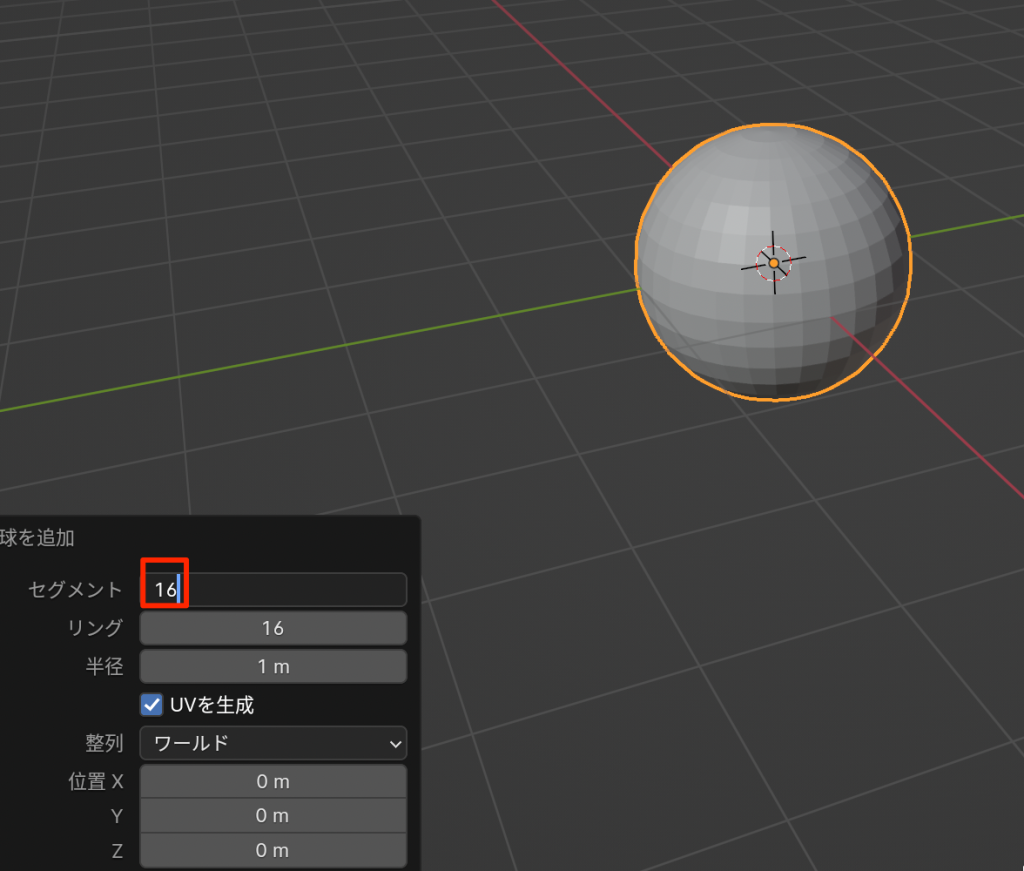Viewport: 1024px width, 871px height.
Task: Click the リング label text
Action: (94, 628)
